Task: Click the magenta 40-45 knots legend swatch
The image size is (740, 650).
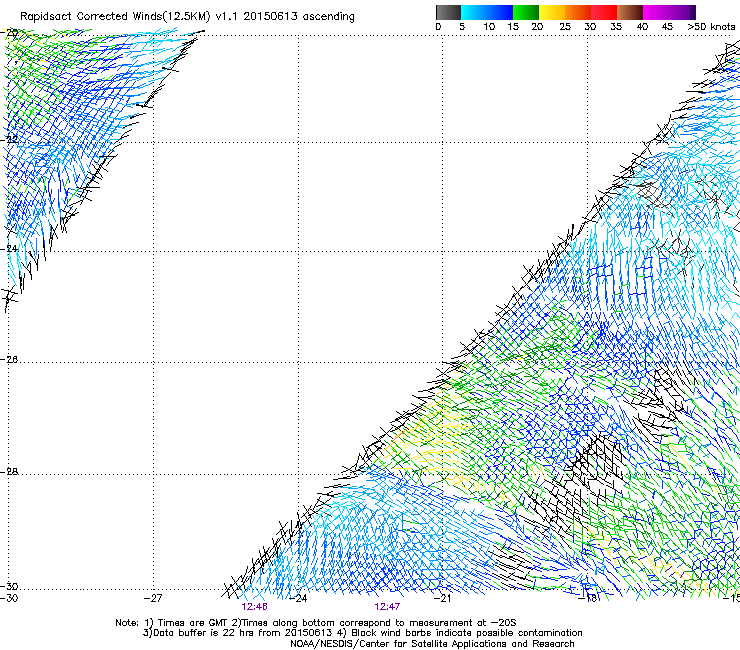Action: (x=656, y=12)
